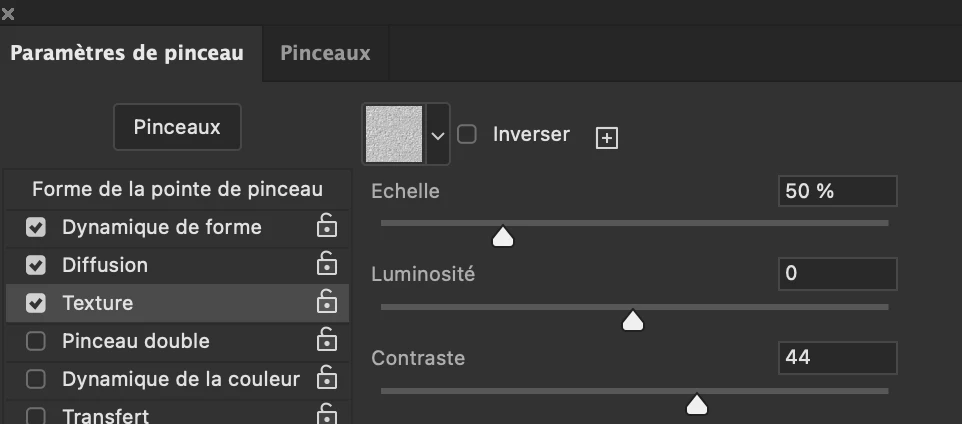Toggle the lock icon next to Transfert
Screen dimensions: 962x424
[x=326, y=415]
